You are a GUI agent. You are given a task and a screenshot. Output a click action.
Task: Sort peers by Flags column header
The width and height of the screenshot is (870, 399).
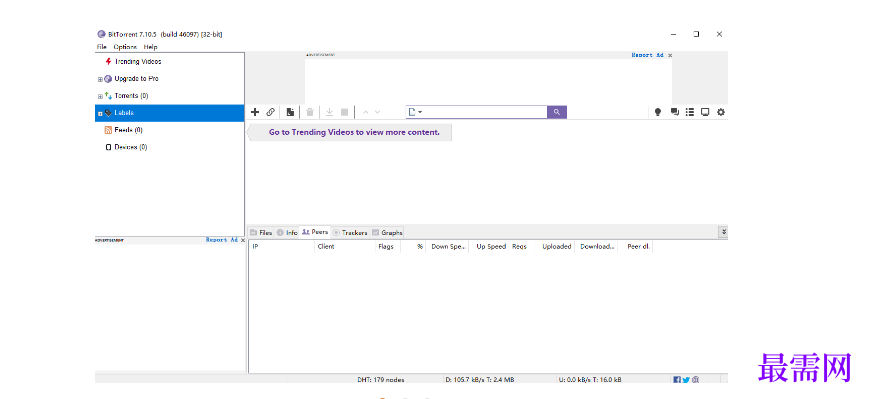tap(388, 246)
